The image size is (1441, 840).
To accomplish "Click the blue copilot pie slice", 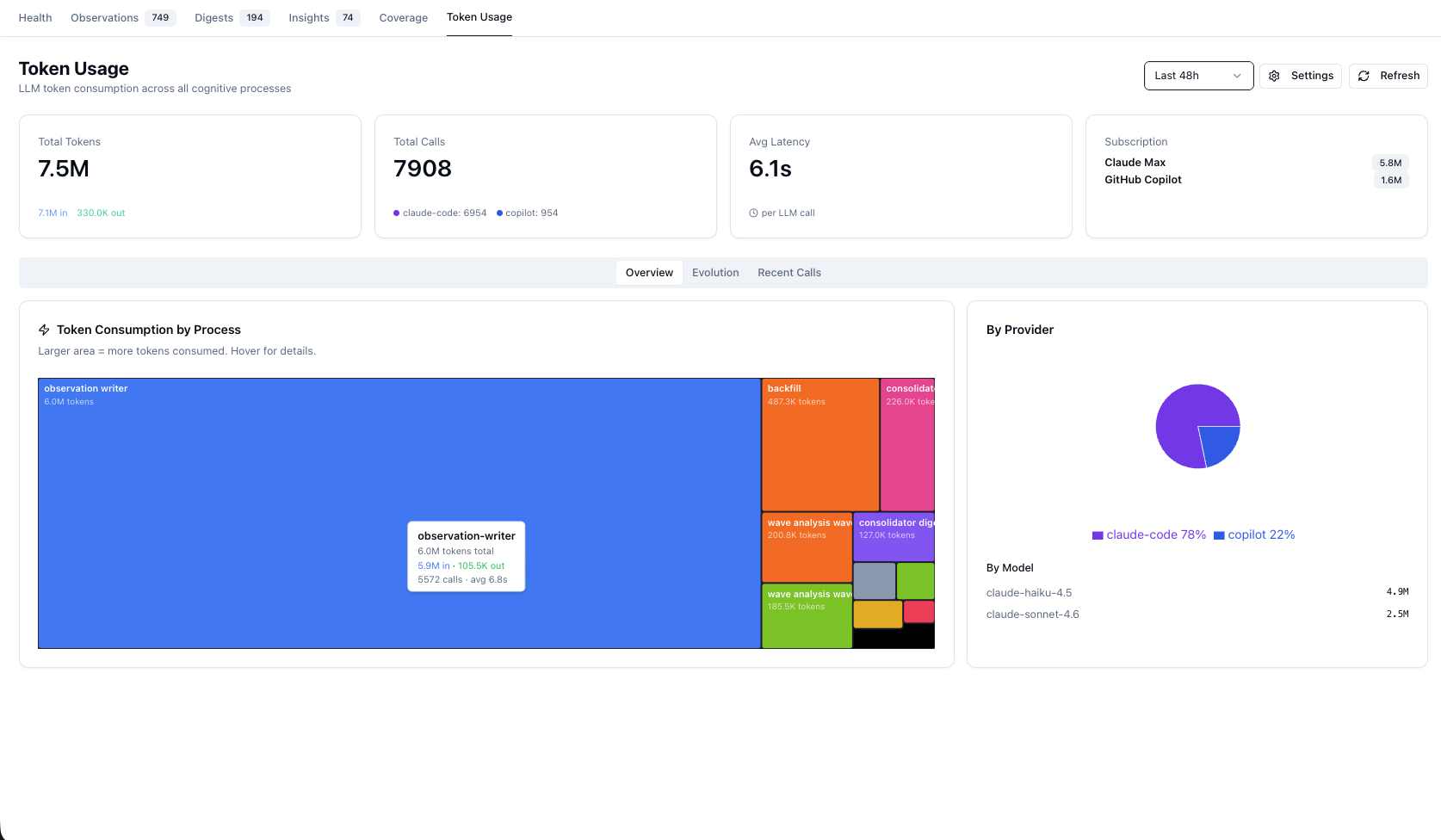I will [1220, 443].
